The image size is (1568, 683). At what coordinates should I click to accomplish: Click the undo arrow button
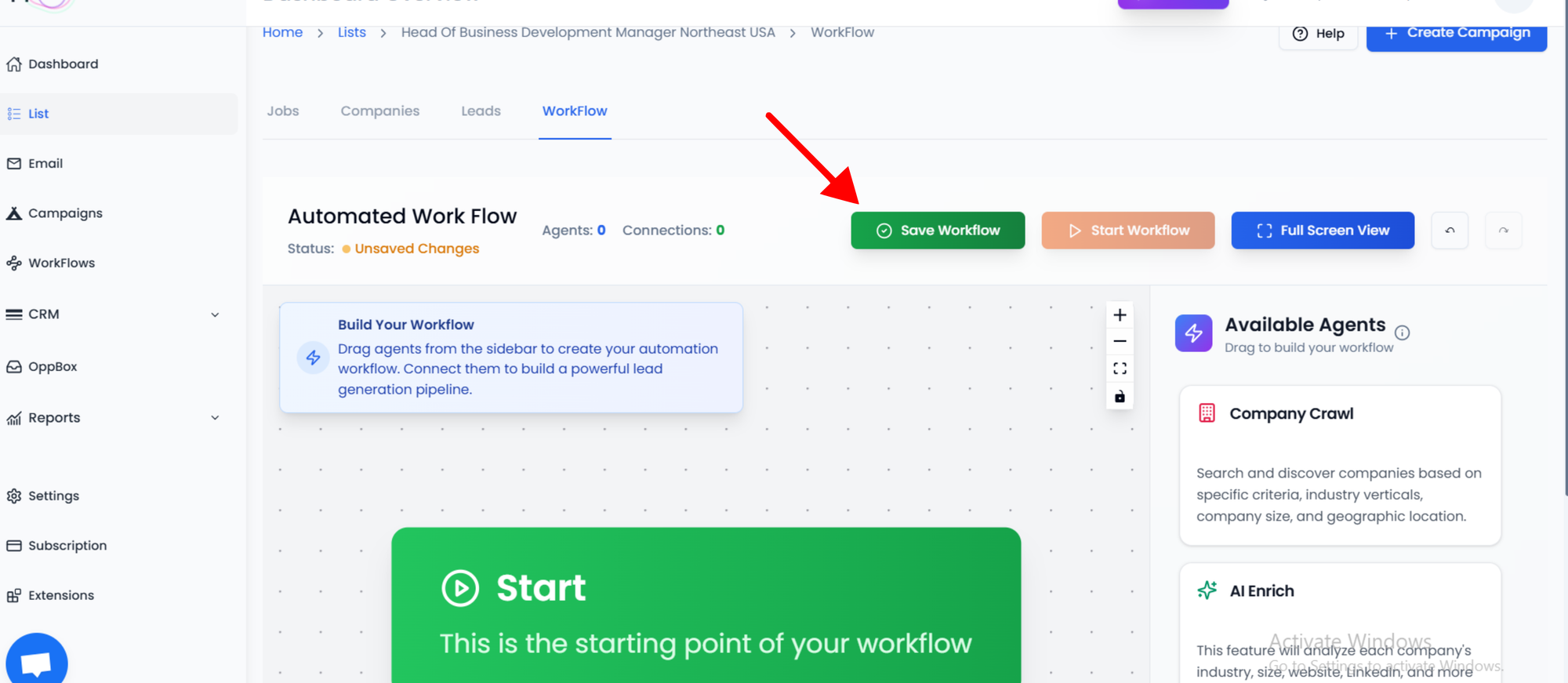pyautogui.click(x=1450, y=231)
